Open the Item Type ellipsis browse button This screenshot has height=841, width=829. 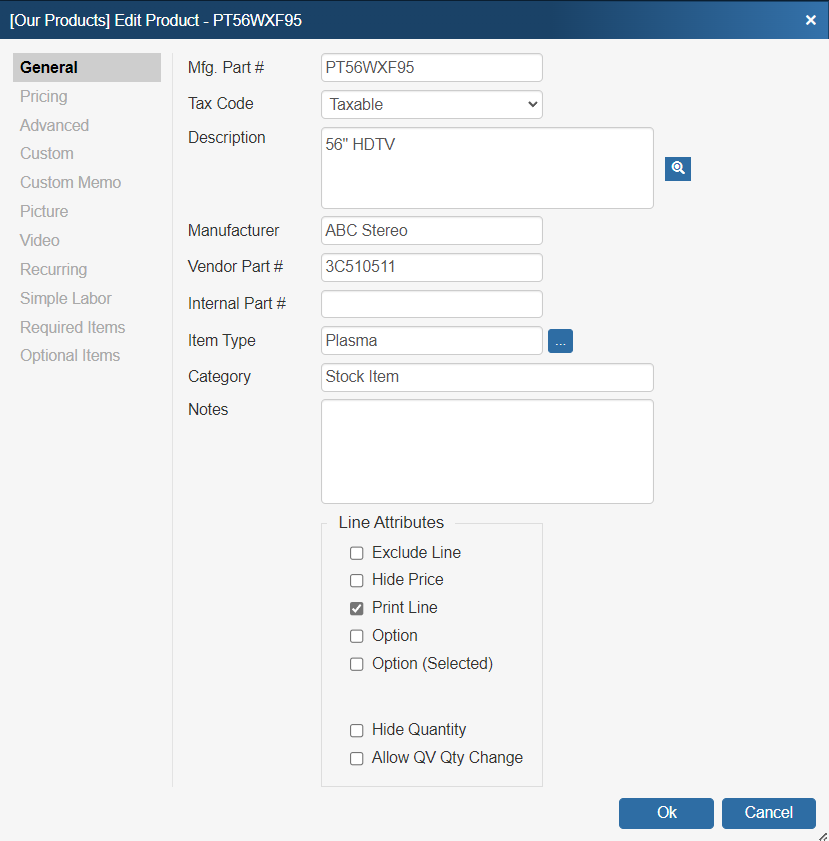(560, 341)
